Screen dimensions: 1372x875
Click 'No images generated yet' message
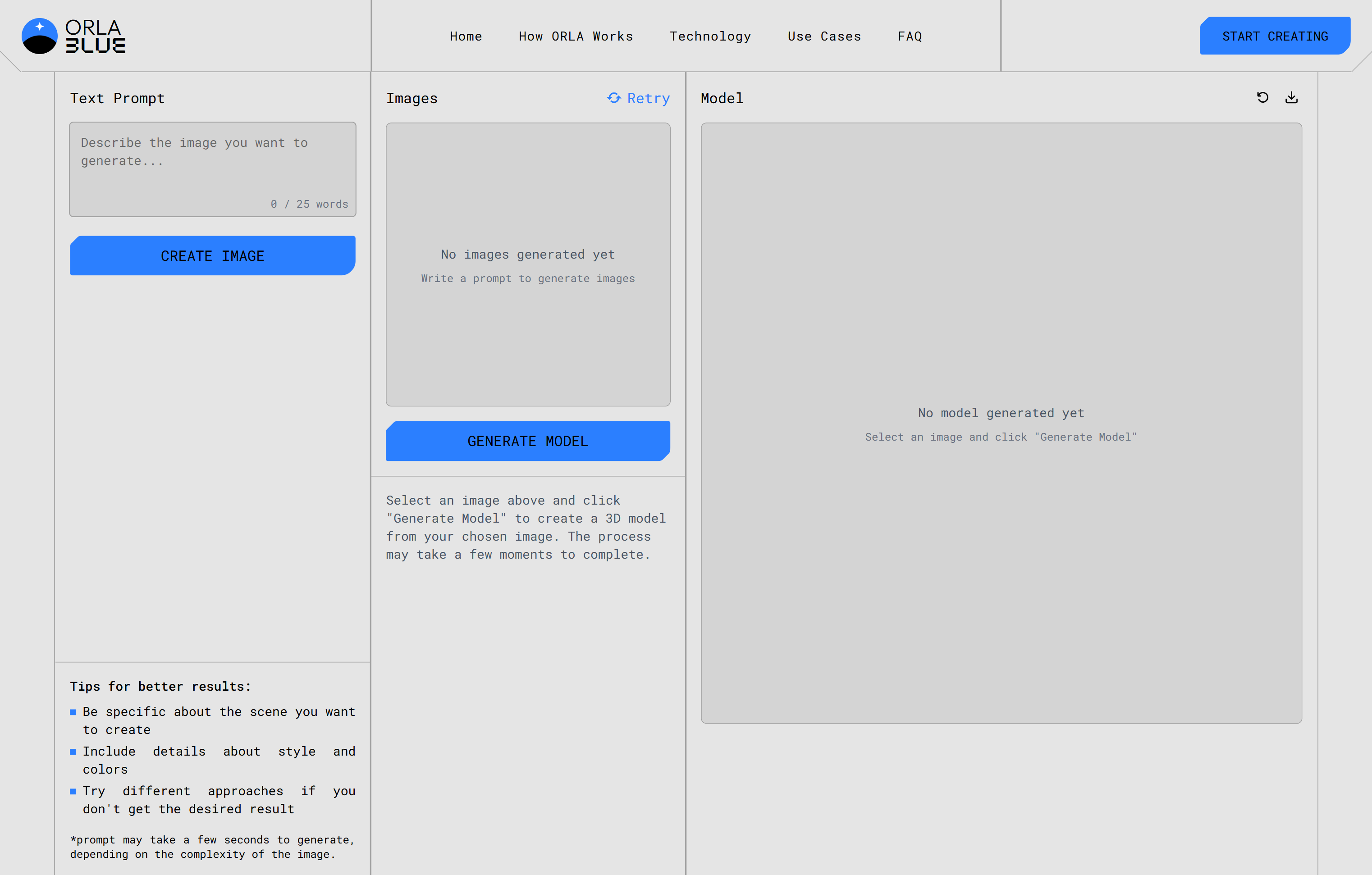coord(528,254)
